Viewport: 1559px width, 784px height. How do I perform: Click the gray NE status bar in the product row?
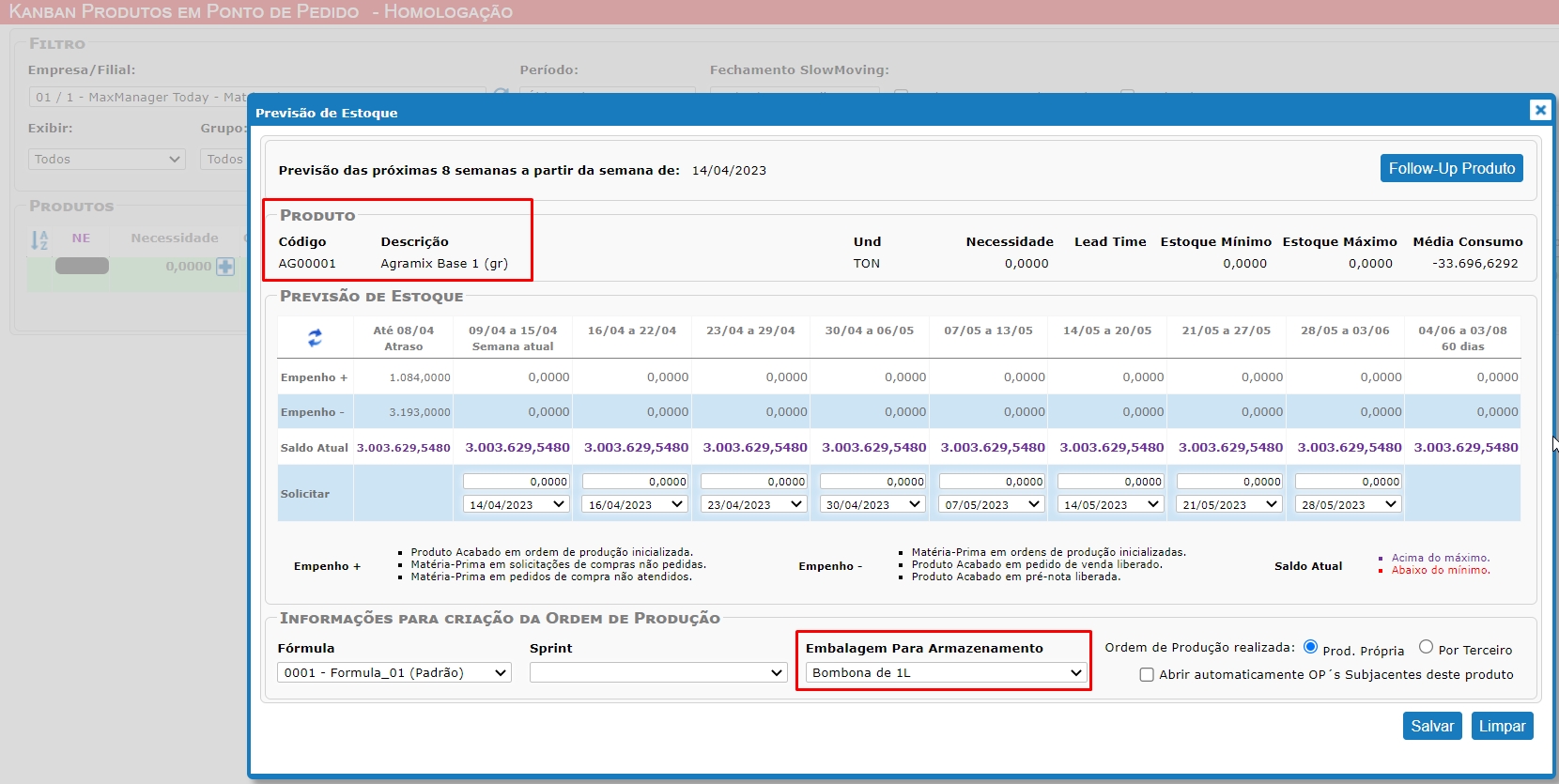tap(82, 266)
